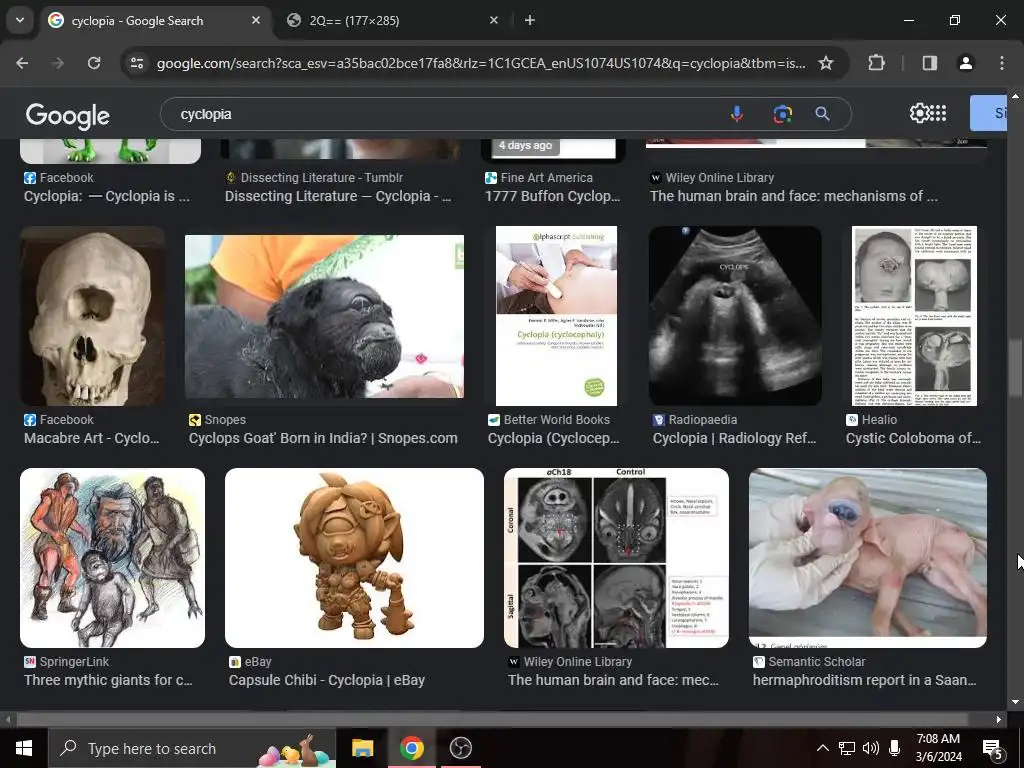Open a new browser tab
1024x768 pixels.
tap(530, 20)
